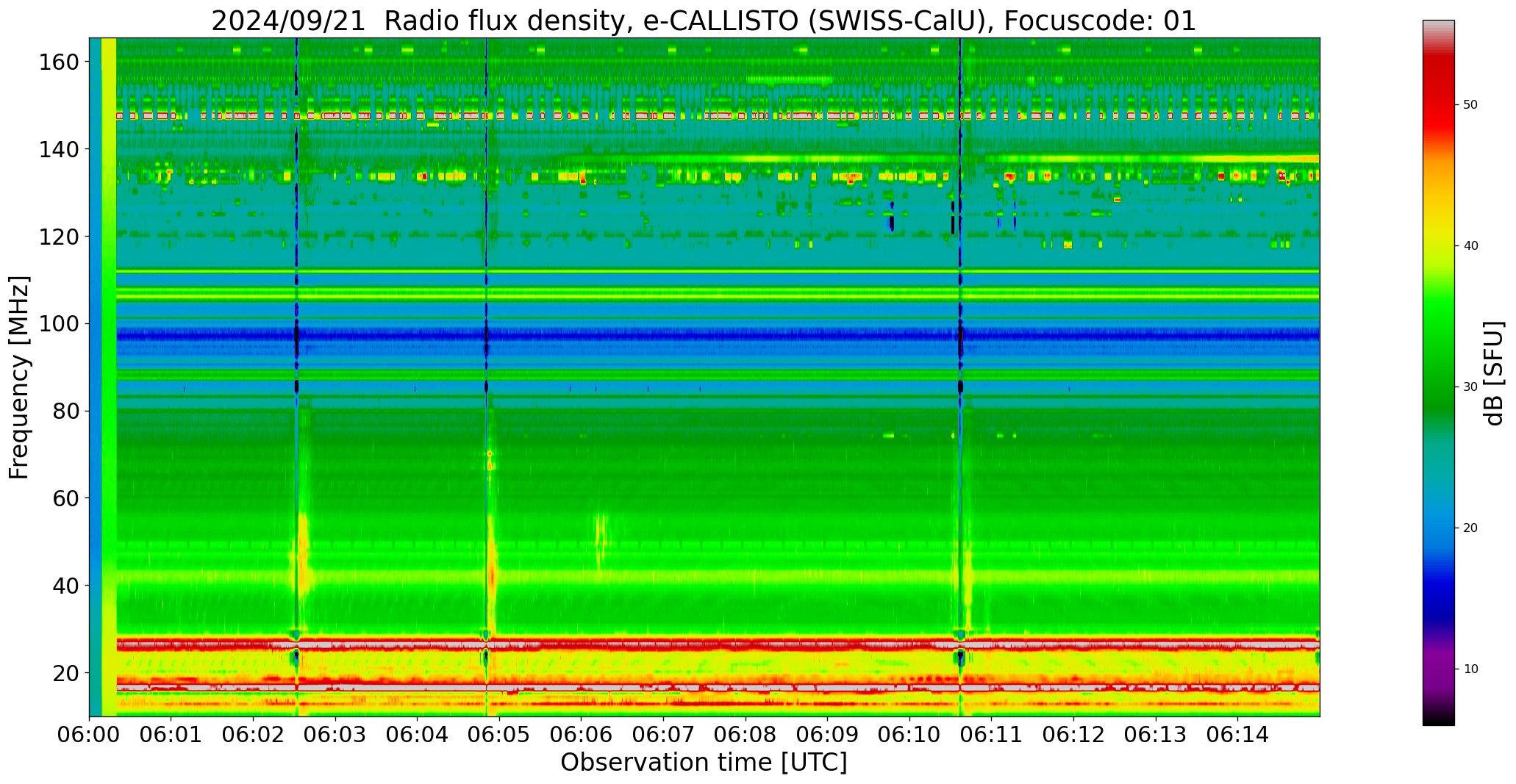Click the 06:03 time tick label

click(335, 734)
